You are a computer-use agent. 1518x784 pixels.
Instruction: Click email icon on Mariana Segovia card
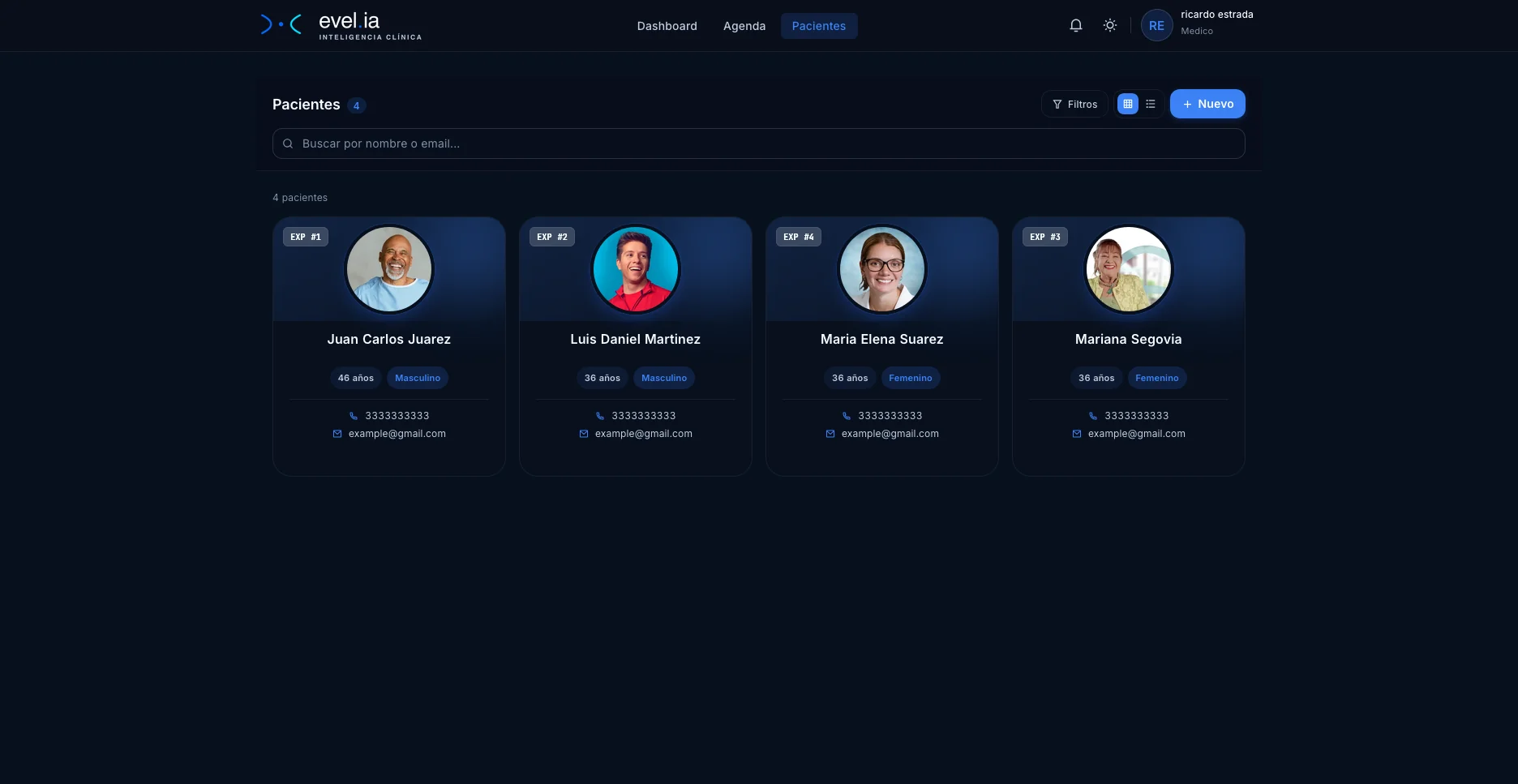pos(1077,434)
